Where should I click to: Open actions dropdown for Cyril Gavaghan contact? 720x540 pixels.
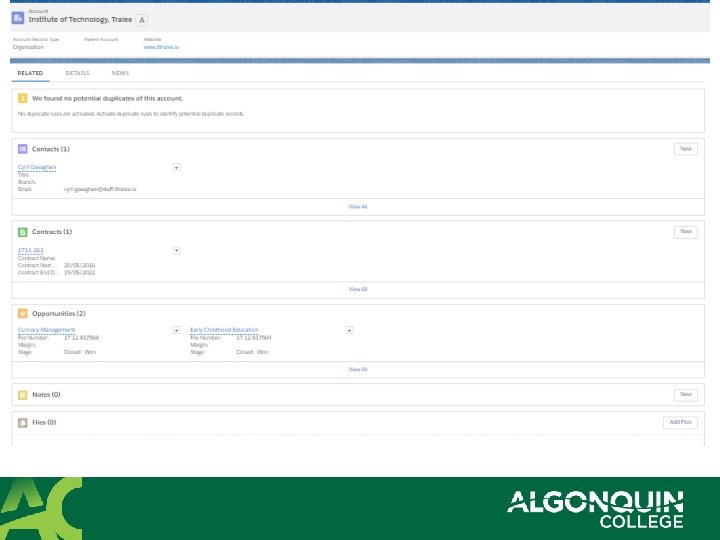(176, 168)
